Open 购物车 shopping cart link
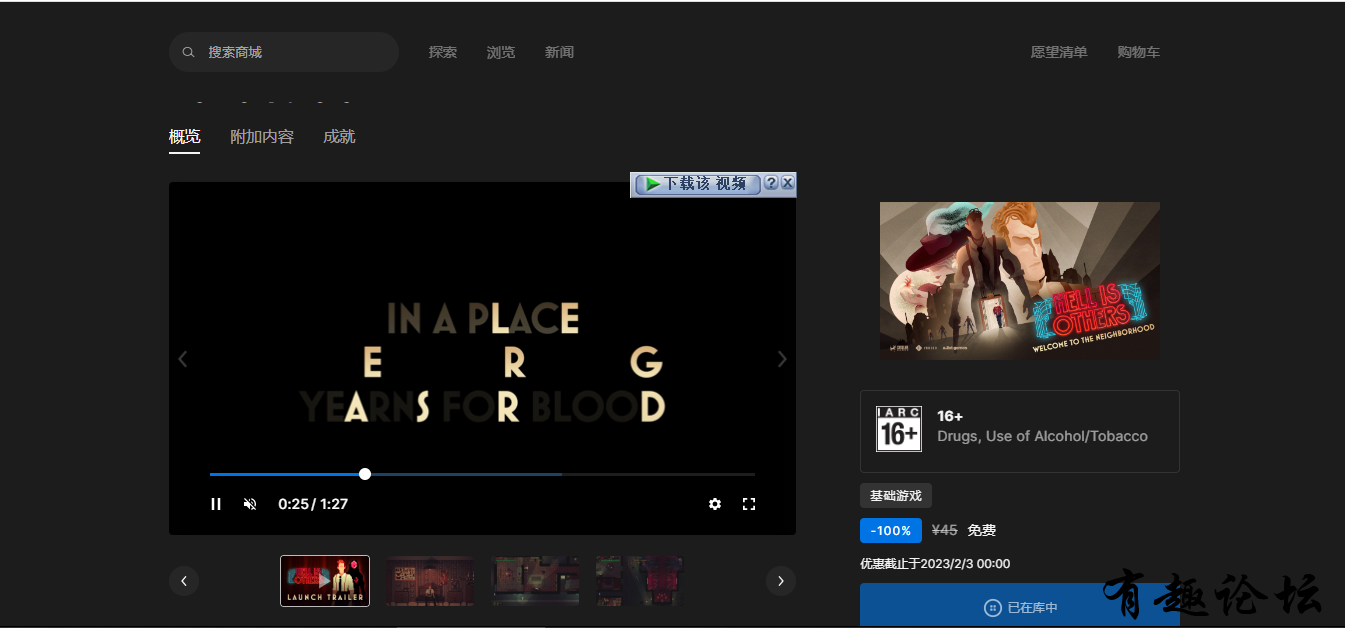Image resolution: width=1345 pixels, height=628 pixels. point(1139,52)
